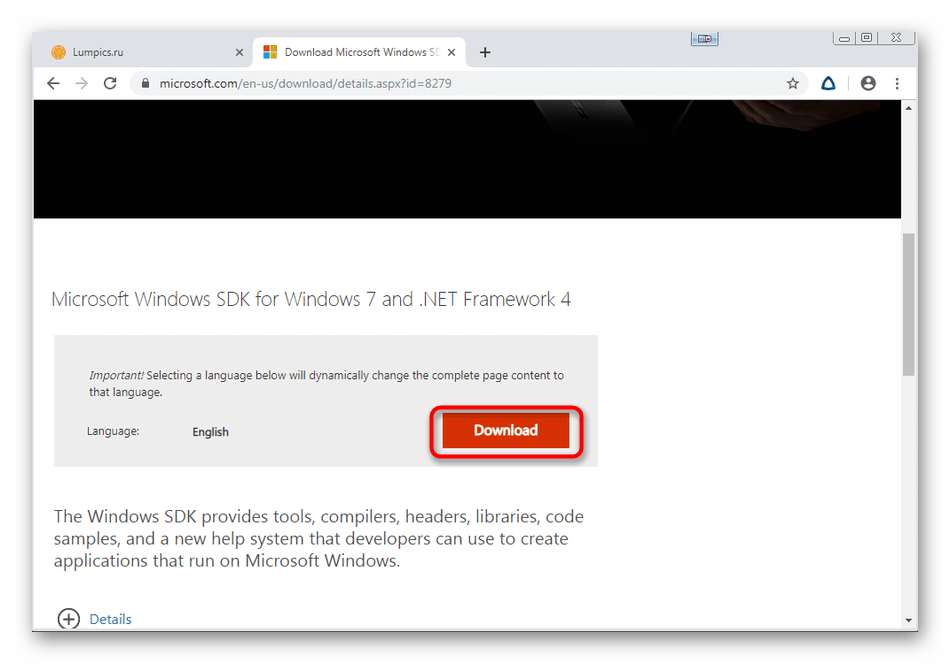Click the Details link text
This screenshot has width=950, height=664.
coord(110,619)
